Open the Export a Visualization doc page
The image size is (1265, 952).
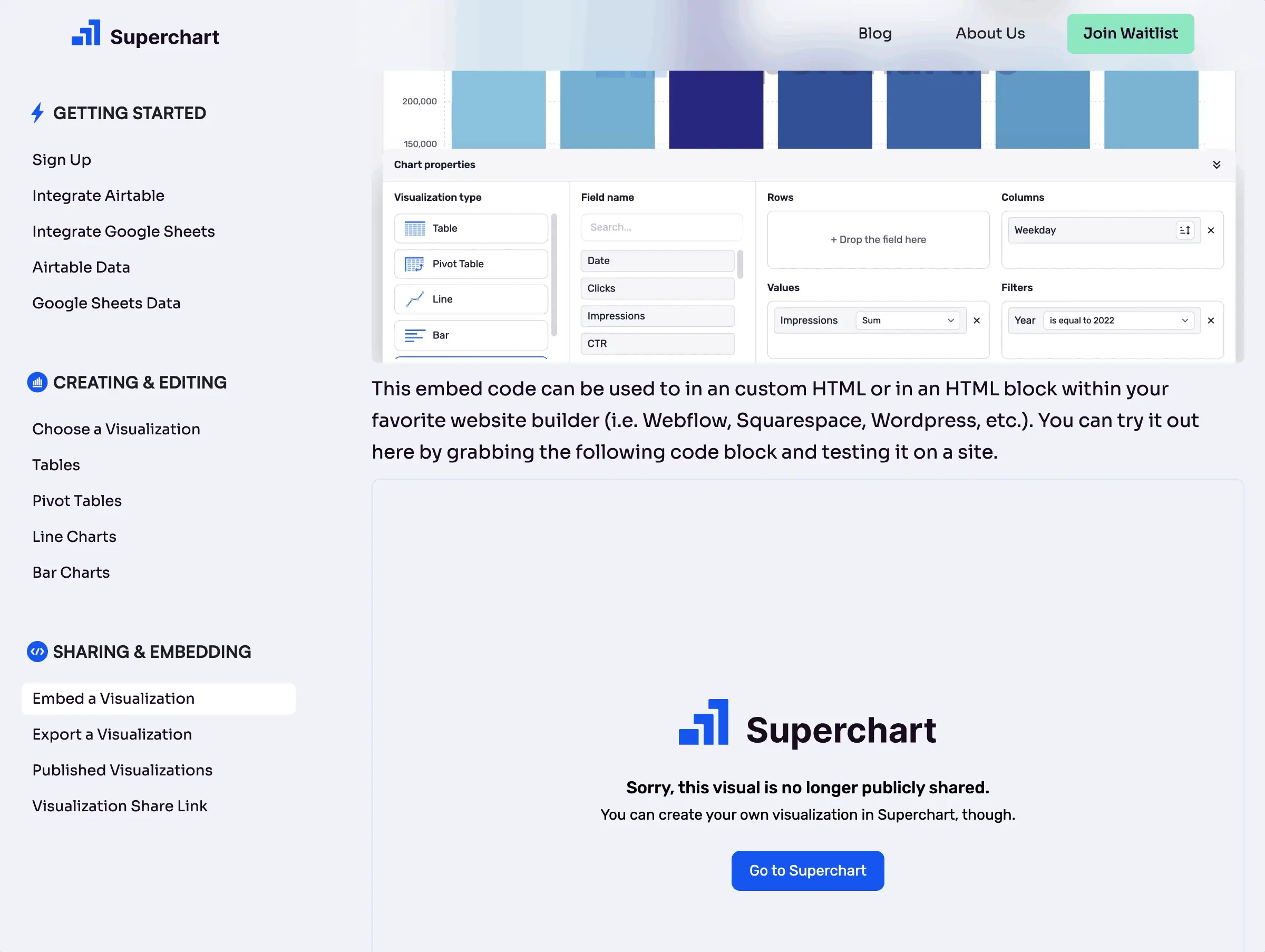point(112,734)
